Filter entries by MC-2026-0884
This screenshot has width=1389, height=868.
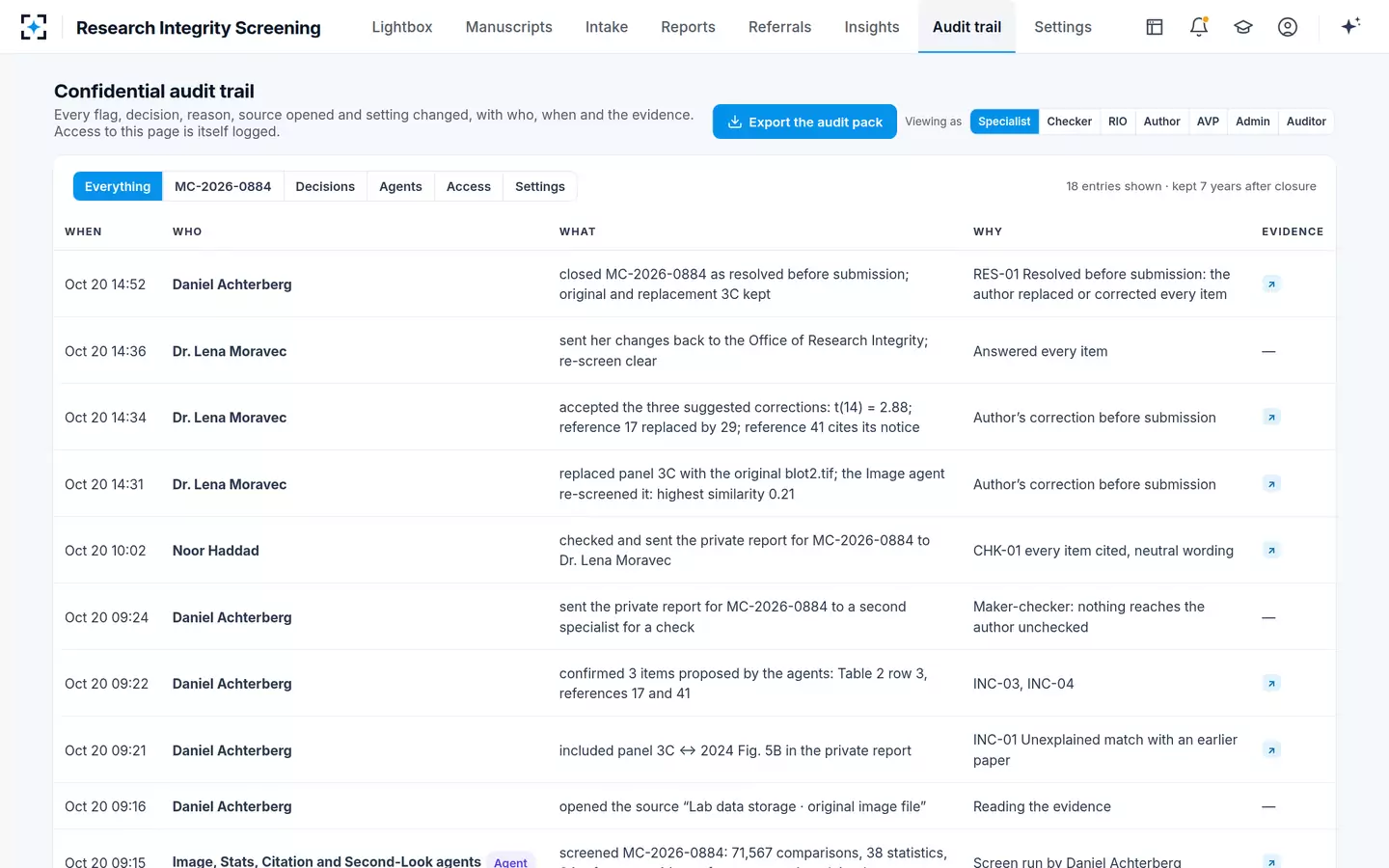point(223,186)
